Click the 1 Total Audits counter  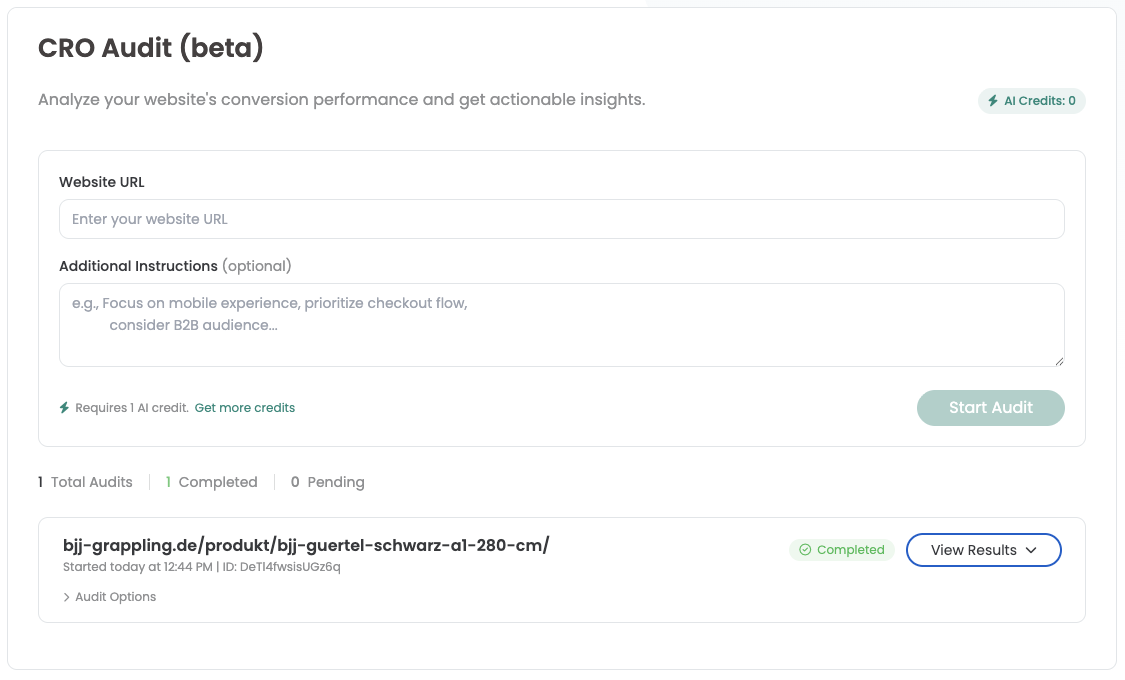click(x=85, y=482)
